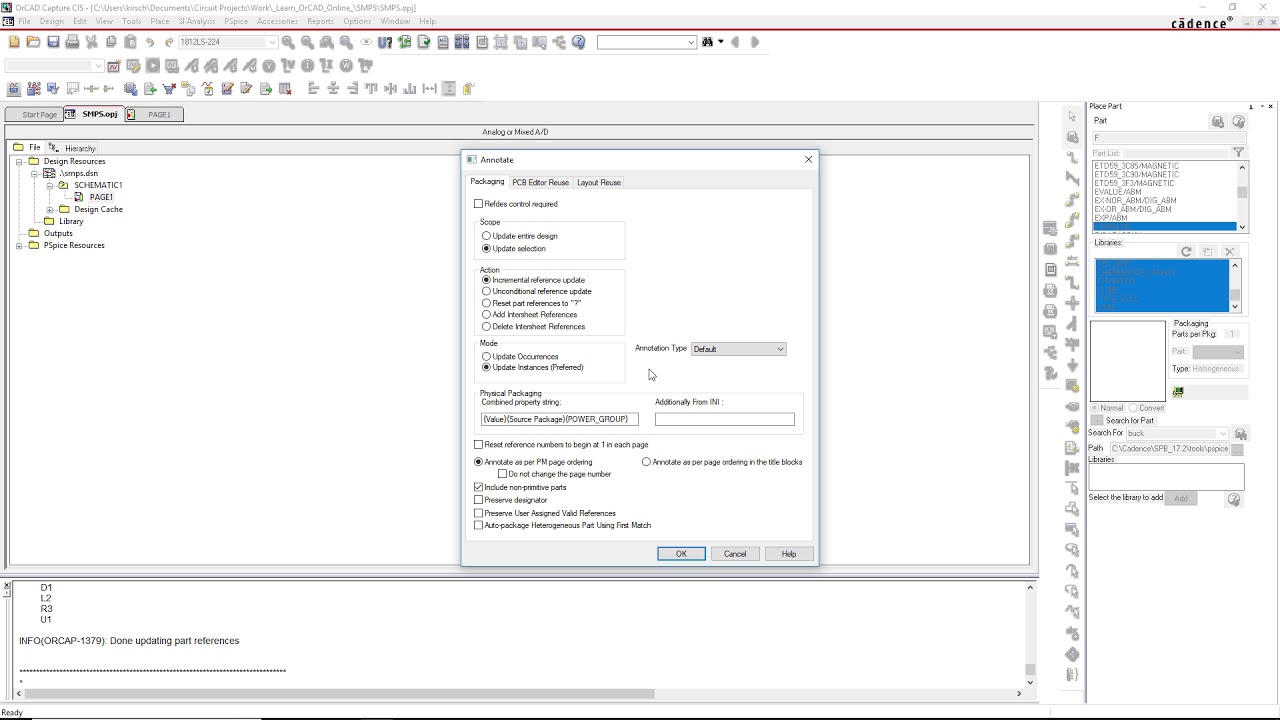Enable Refdes control required checkbox

pyautogui.click(x=479, y=204)
